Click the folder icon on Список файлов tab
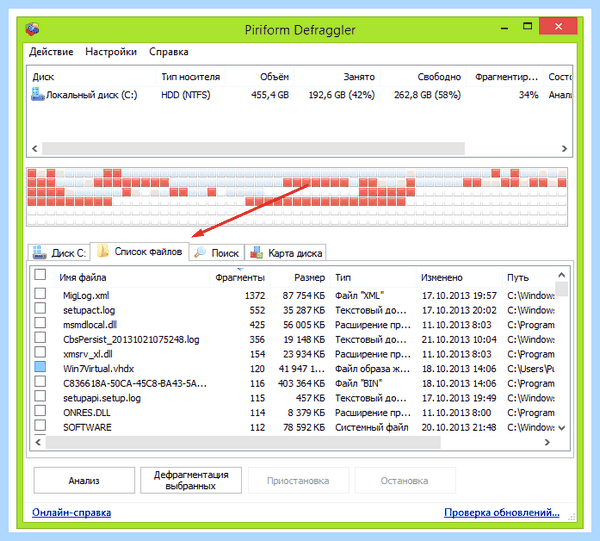 102,251
